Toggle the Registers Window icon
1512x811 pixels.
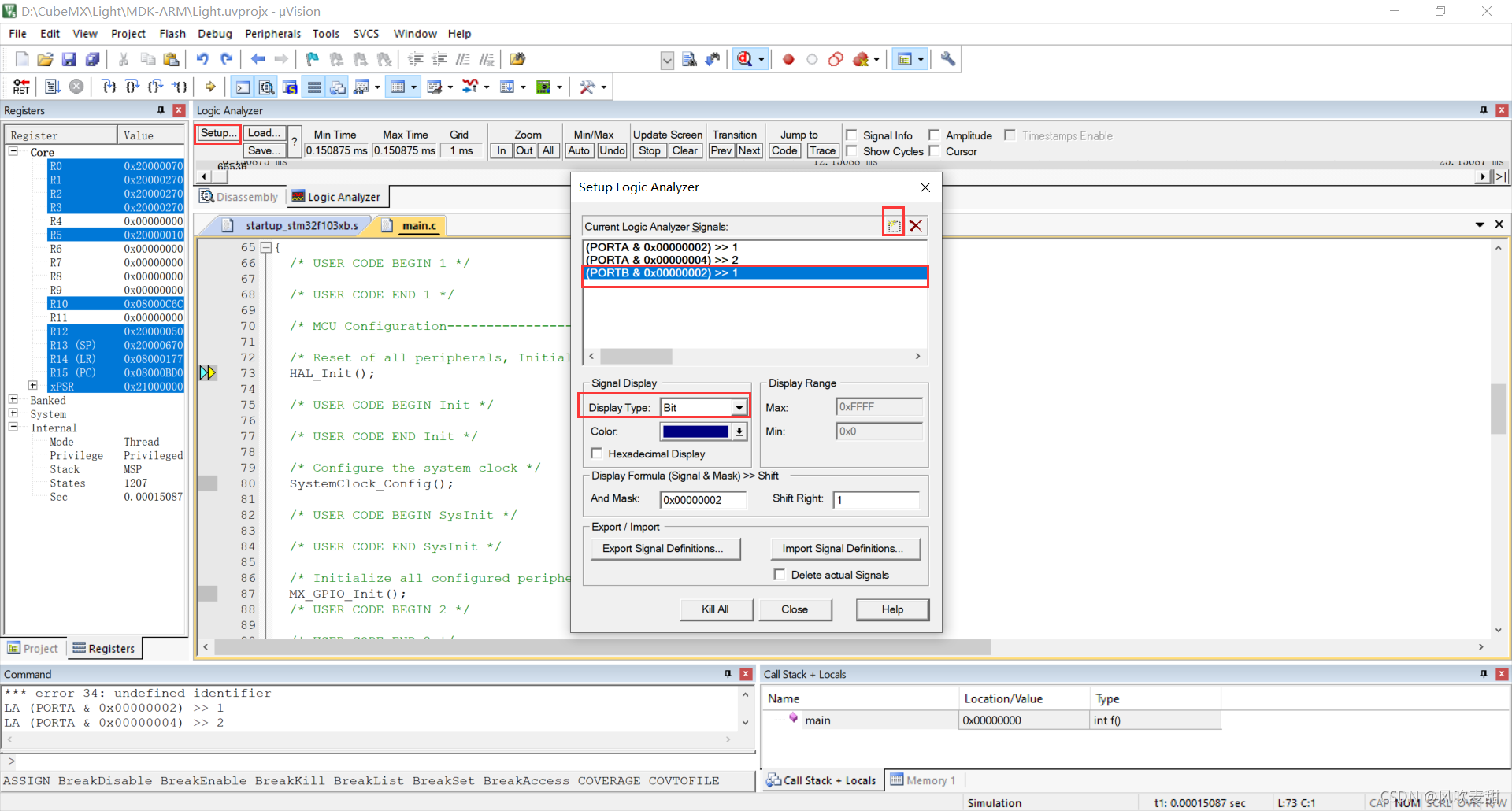pos(314,87)
